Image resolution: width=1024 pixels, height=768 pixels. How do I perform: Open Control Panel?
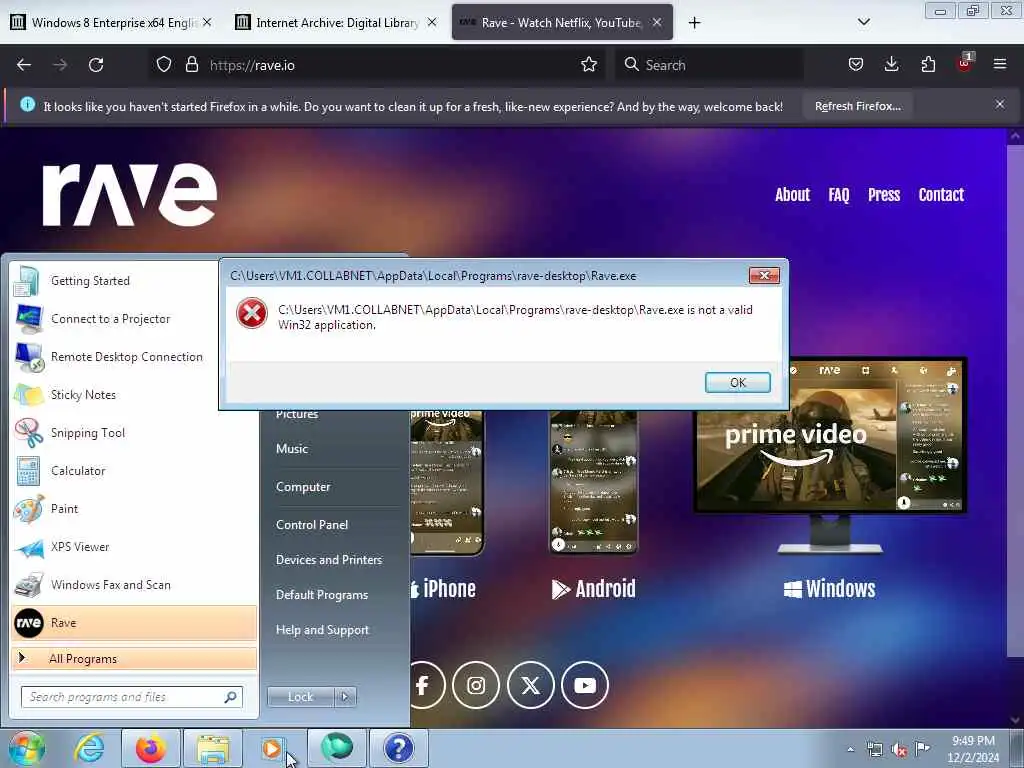[x=312, y=524]
